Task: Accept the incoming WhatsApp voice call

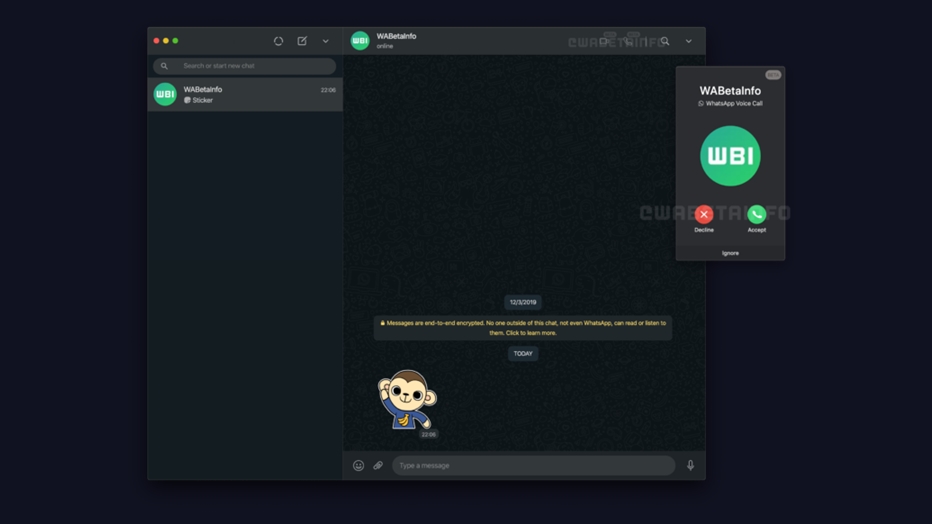Action: 756,214
